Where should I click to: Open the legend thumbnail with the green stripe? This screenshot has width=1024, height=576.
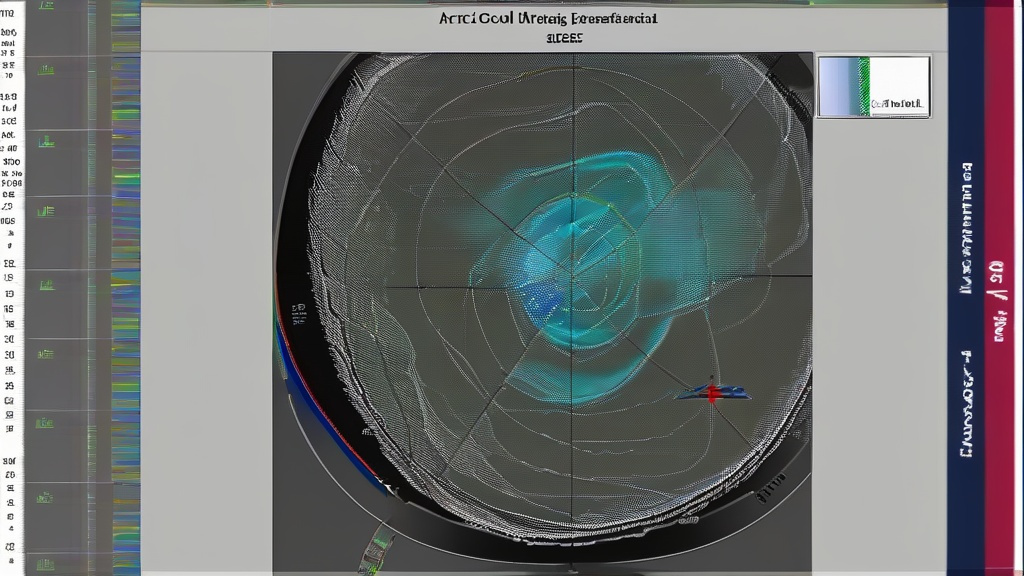873,86
